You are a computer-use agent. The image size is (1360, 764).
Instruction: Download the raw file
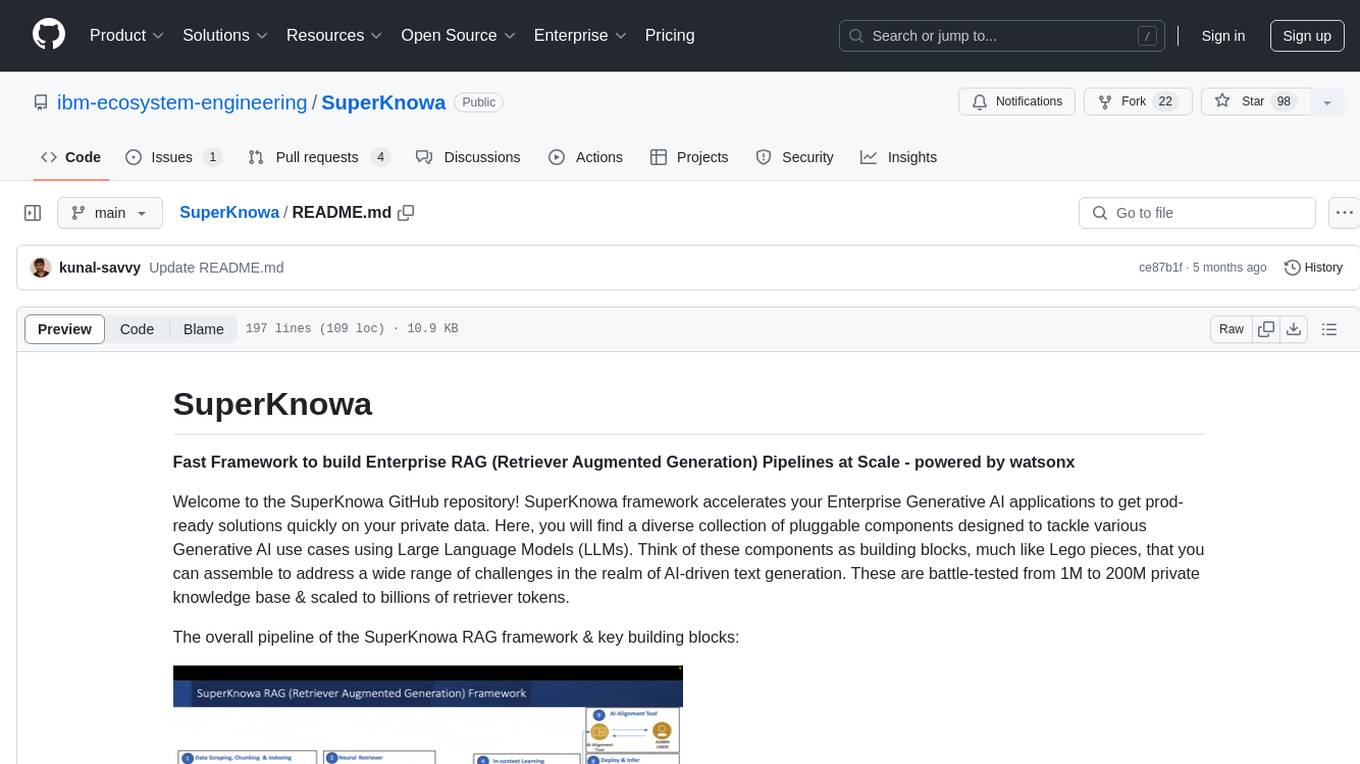pos(1294,329)
